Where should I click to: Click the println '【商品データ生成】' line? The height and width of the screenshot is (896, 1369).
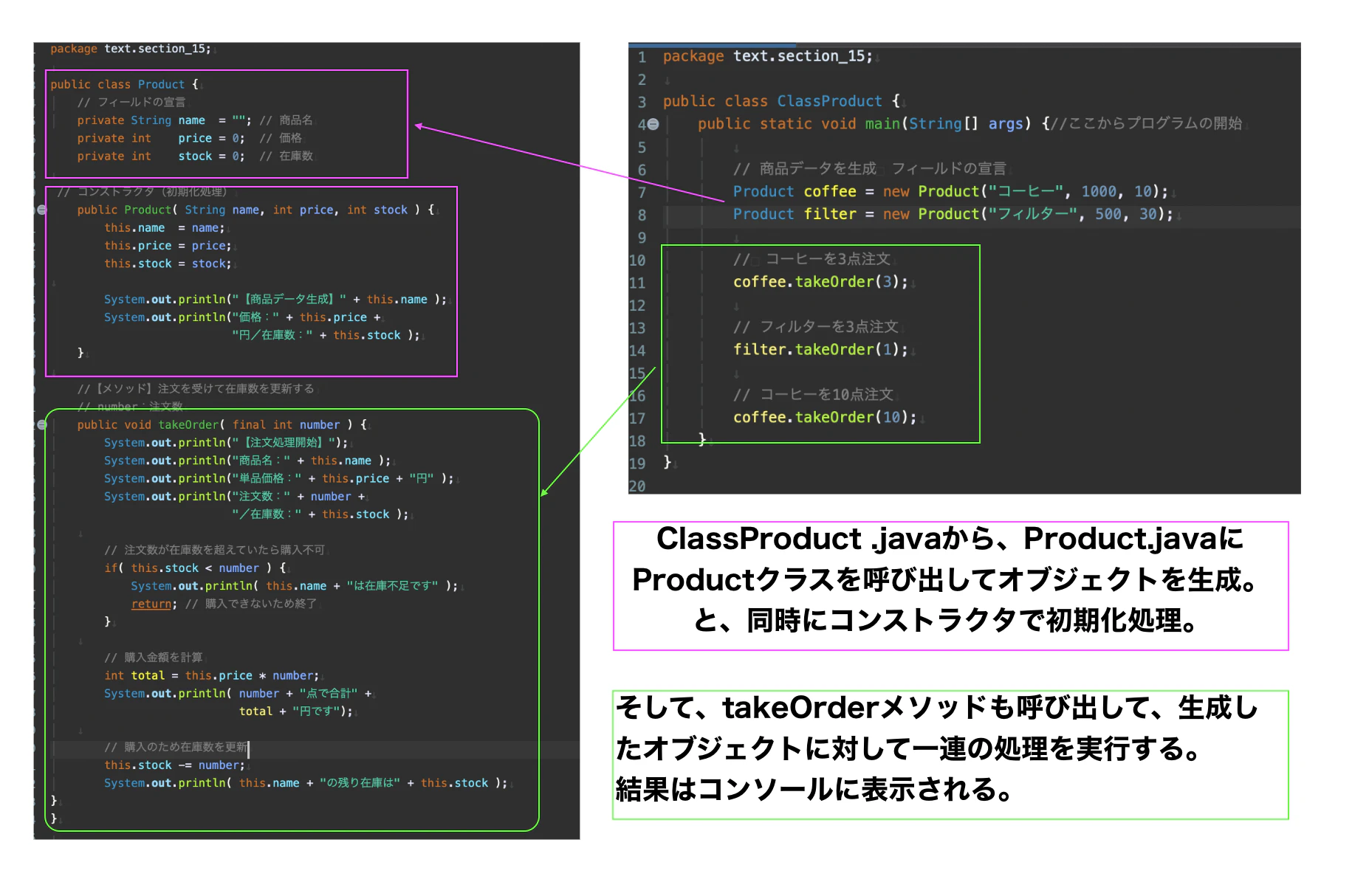pos(275,300)
